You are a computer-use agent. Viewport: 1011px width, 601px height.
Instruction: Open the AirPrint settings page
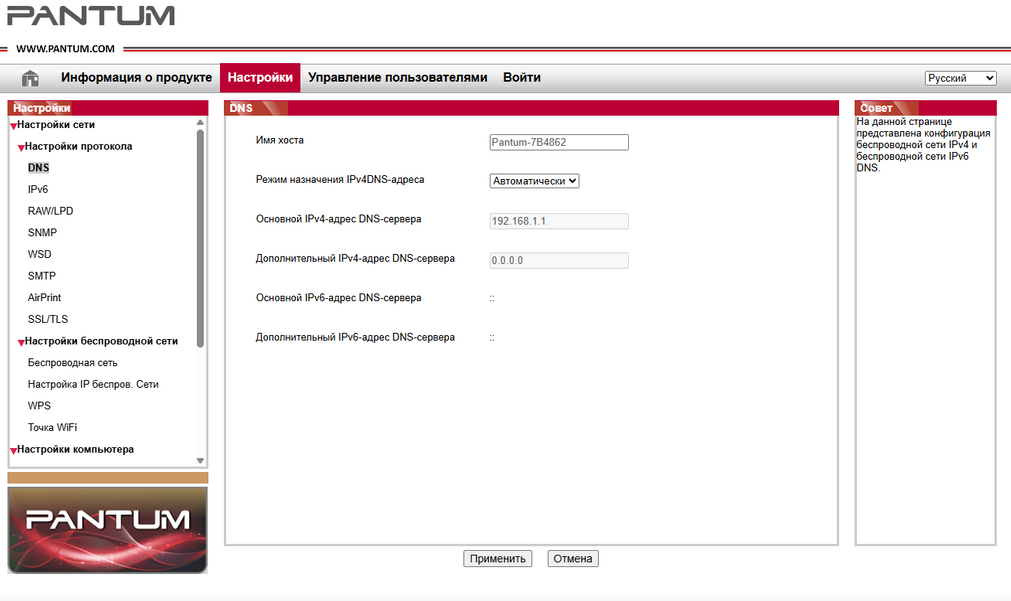coord(45,298)
